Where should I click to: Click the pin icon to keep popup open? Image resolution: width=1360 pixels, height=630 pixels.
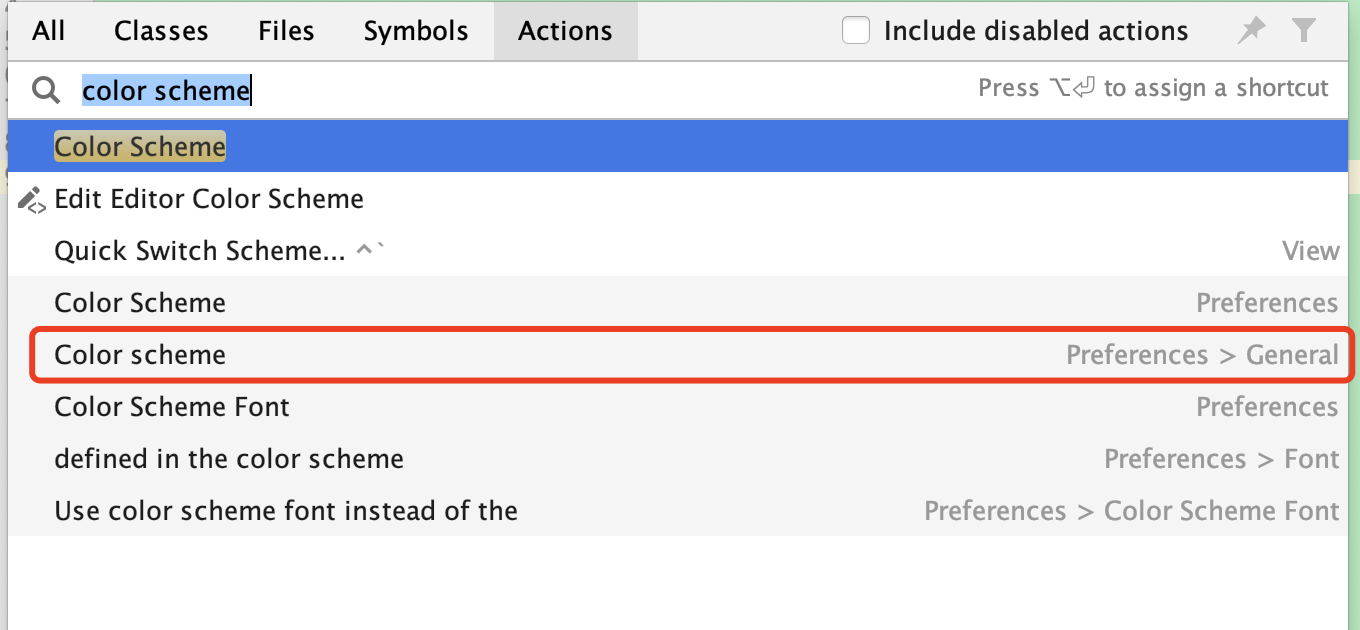tap(1250, 30)
